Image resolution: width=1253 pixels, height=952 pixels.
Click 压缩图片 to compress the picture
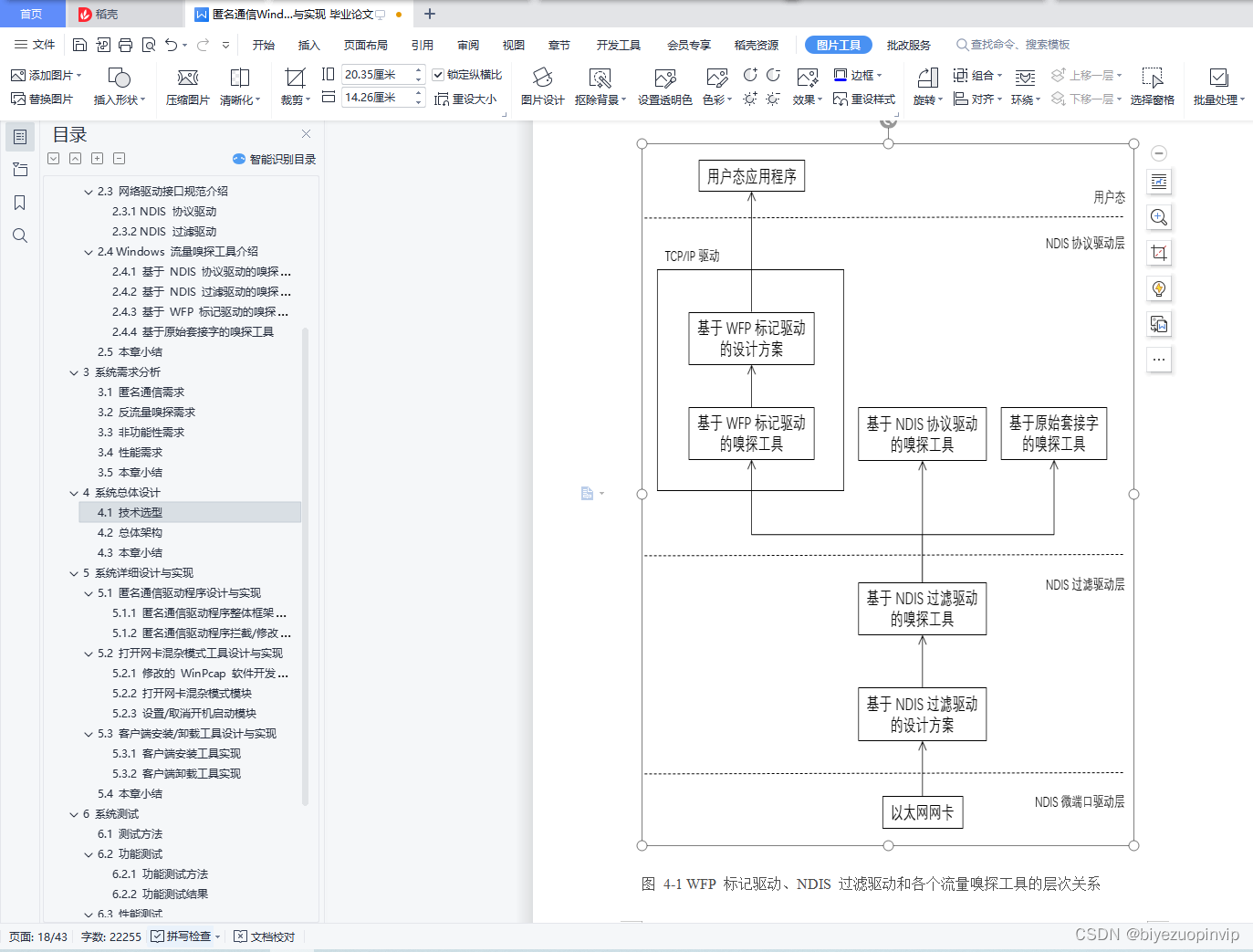click(187, 87)
